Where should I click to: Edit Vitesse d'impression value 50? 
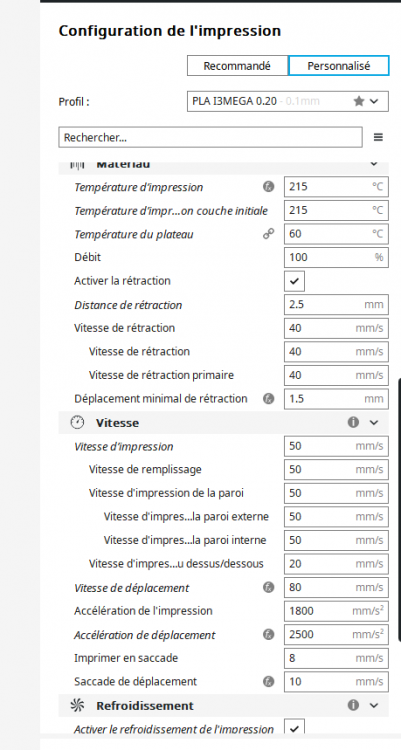point(336,446)
